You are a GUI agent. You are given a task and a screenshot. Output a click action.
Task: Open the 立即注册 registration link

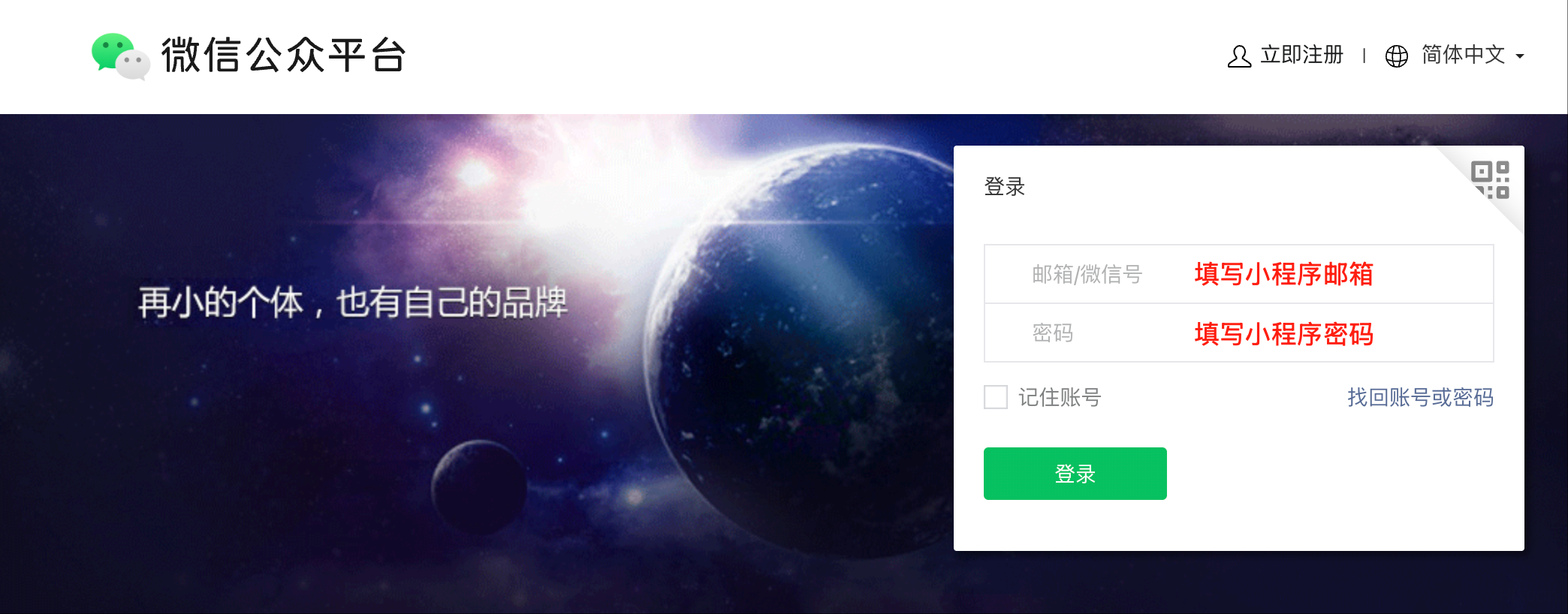pos(1301,55)
